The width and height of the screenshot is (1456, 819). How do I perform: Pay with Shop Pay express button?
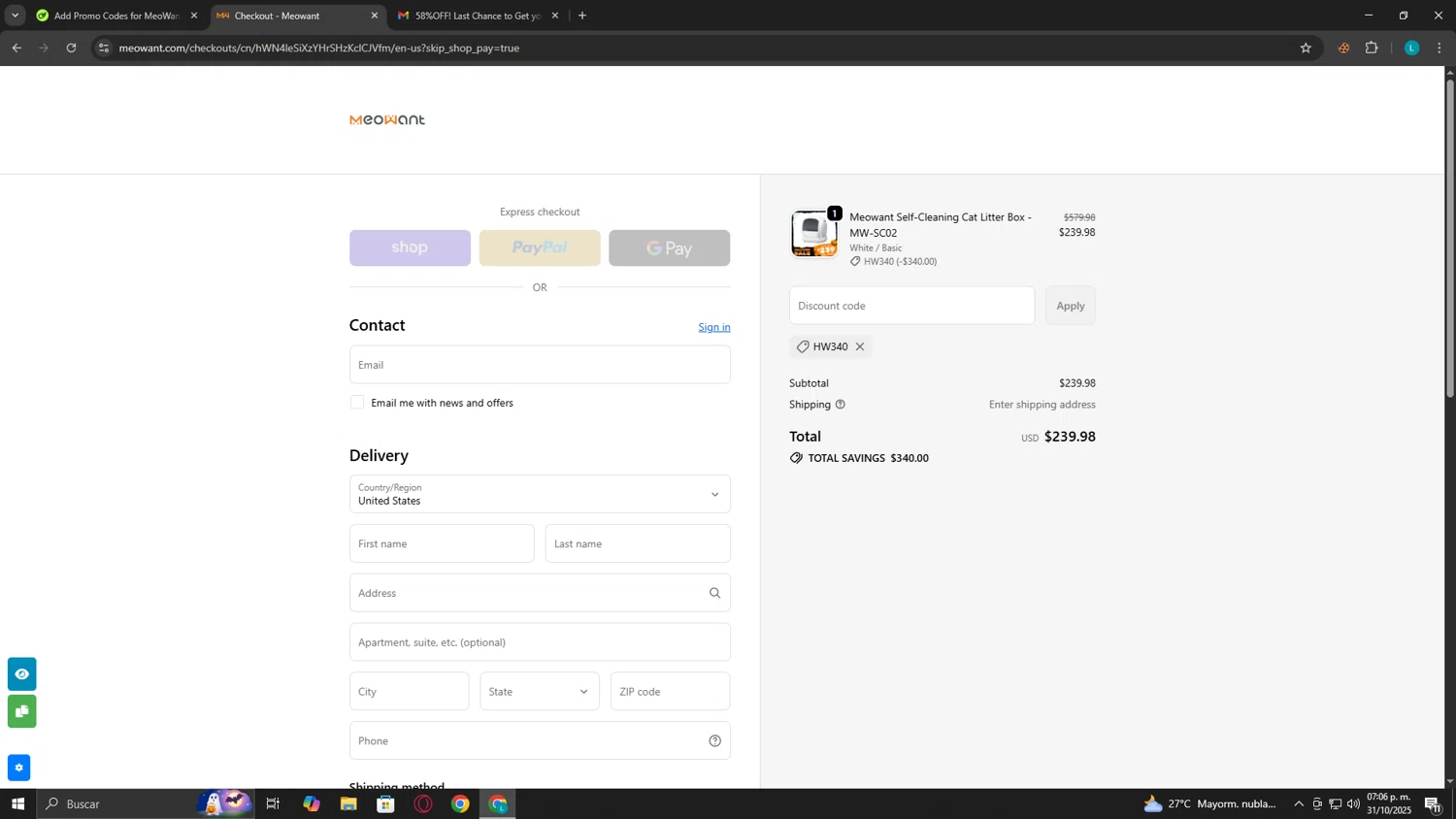(x=410, y=248)
